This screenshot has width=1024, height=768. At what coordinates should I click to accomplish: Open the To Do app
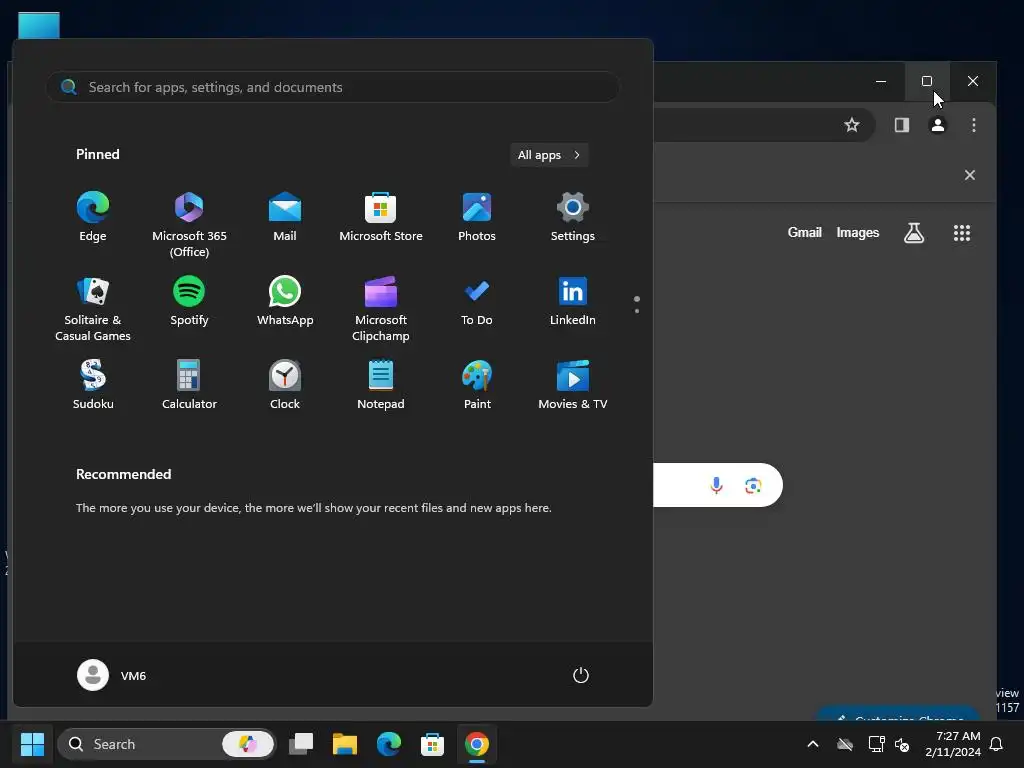click(477, 301)
